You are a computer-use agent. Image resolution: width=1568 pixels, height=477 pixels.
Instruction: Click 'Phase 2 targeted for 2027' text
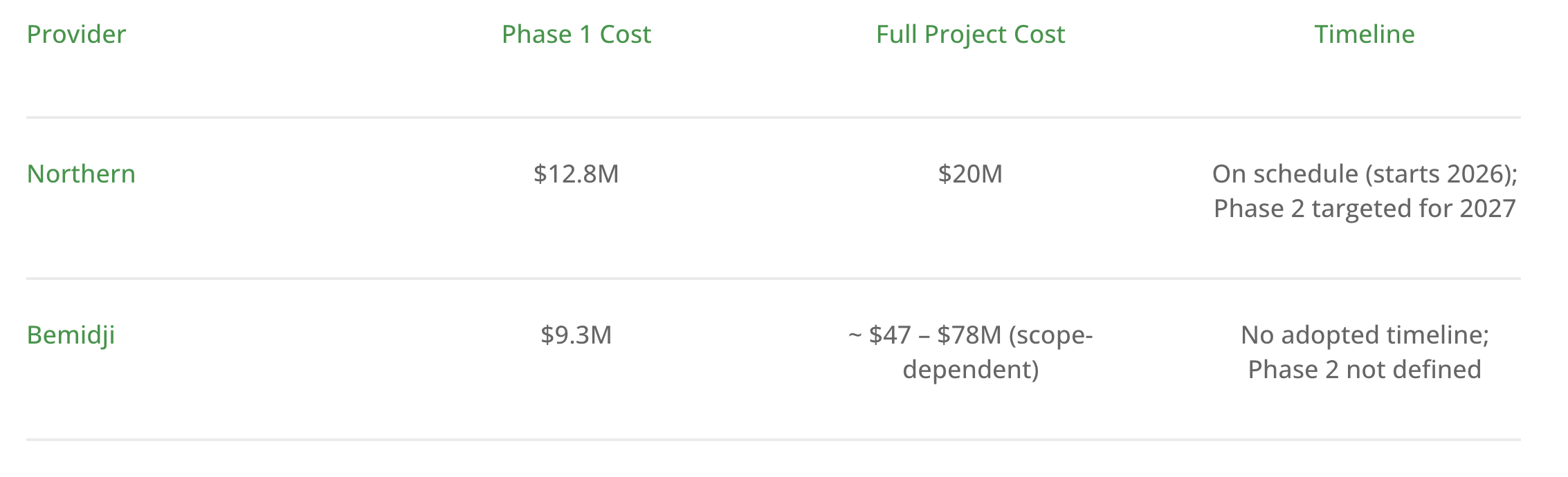(x=1364, y=209)
